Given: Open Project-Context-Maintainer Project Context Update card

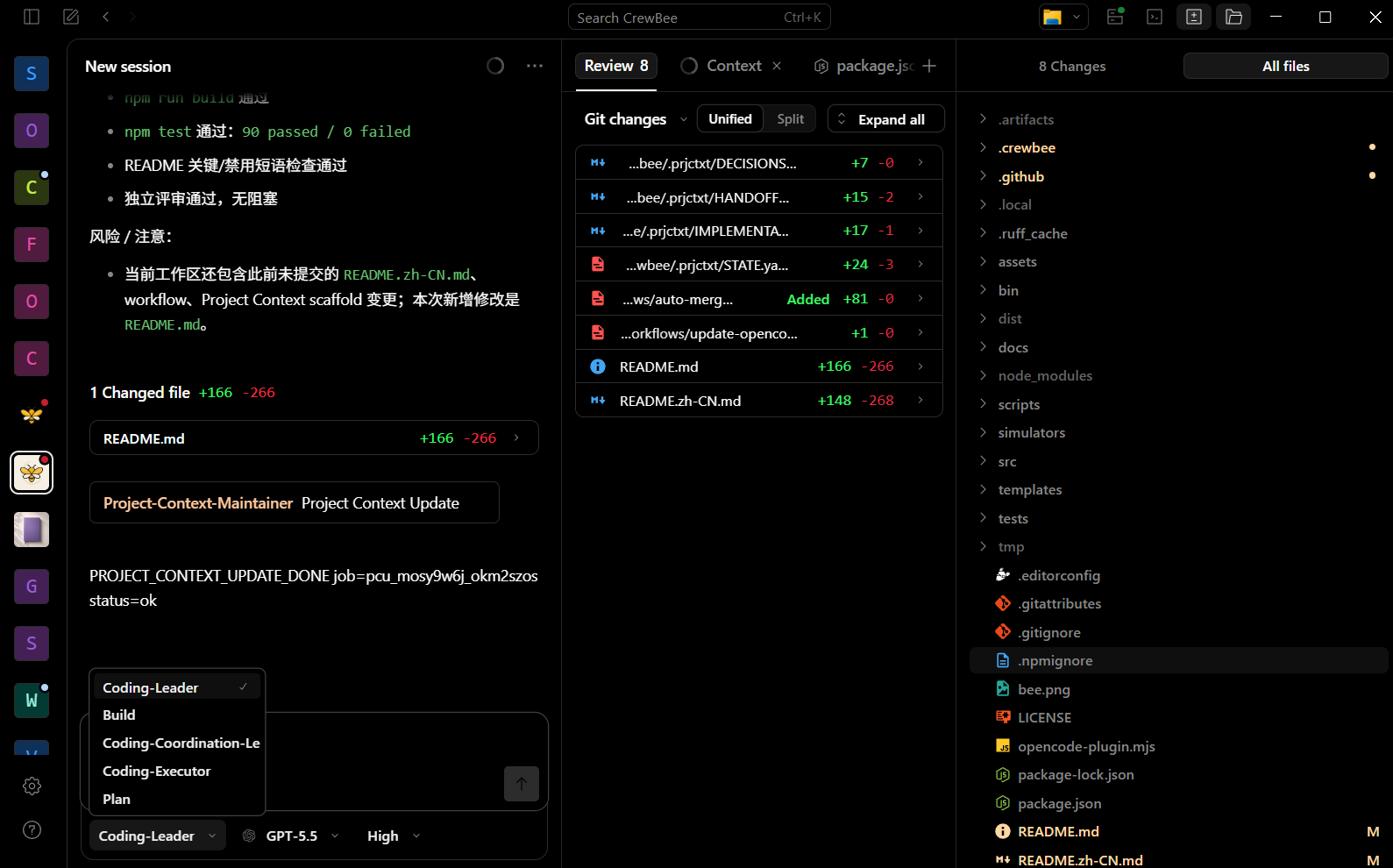Looking at the screenshot, I should (x=295, y=503).
